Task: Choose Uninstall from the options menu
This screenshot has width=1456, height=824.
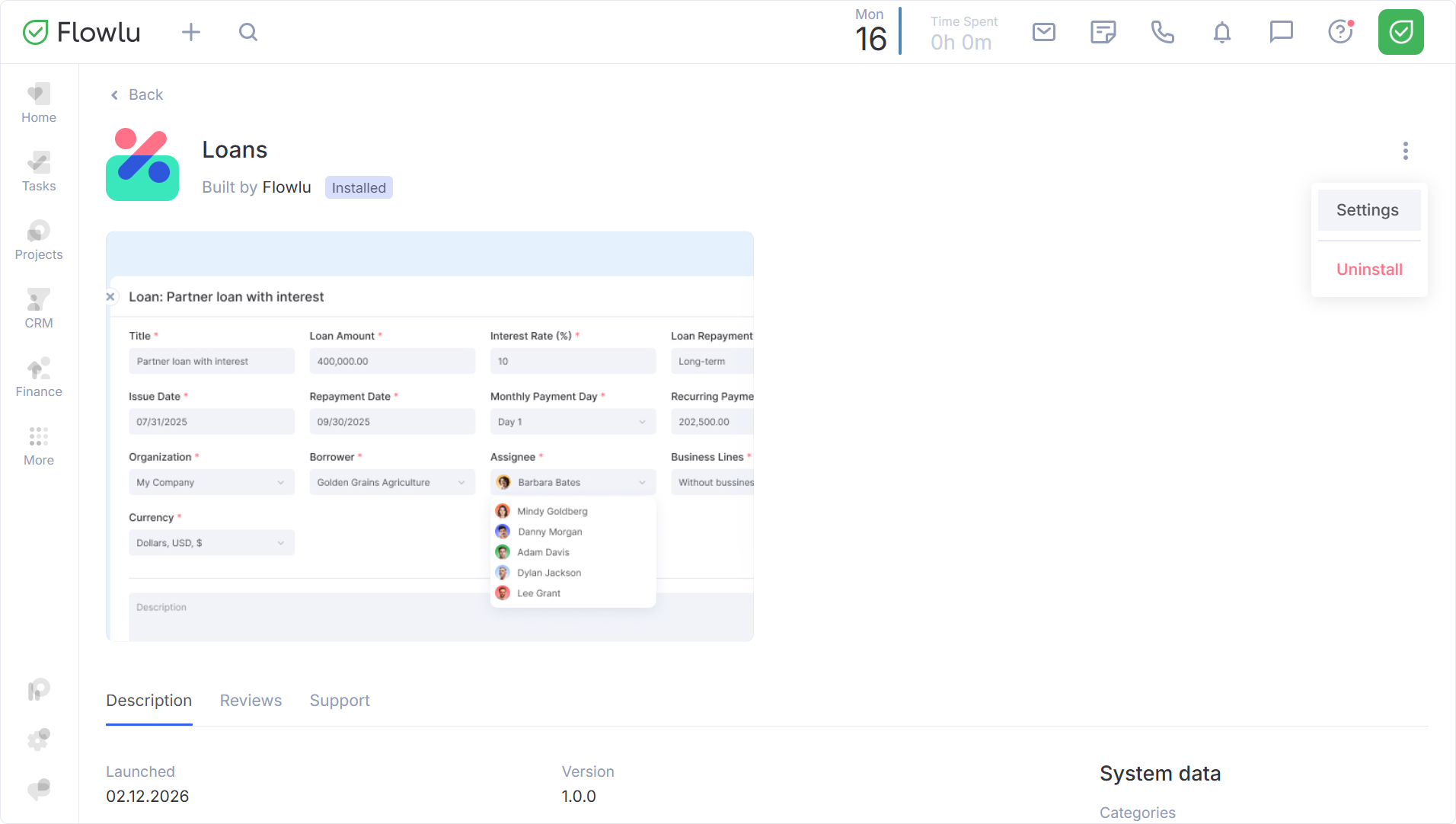Action: coord(1369,270)
